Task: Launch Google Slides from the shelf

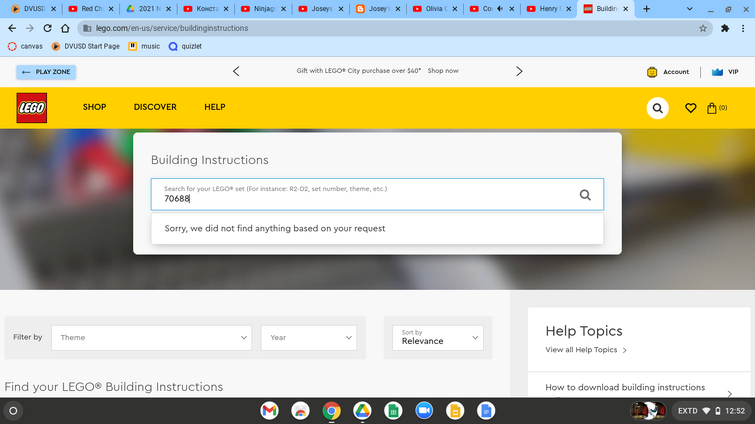Action: tap(455, 411)
